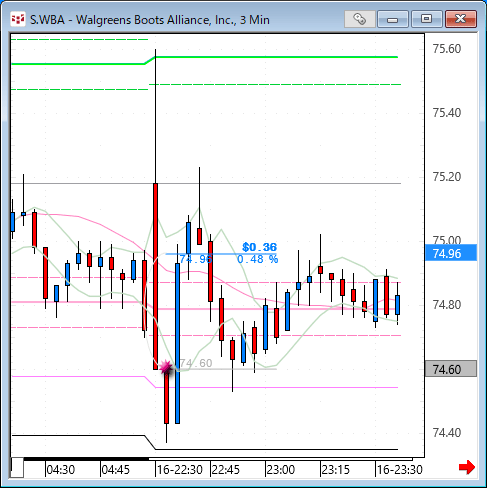Viewport: 487px width, 488px height.
Task: Click the chart title text S.WBA
Action: pyautogui.click(x=47, y=20)
